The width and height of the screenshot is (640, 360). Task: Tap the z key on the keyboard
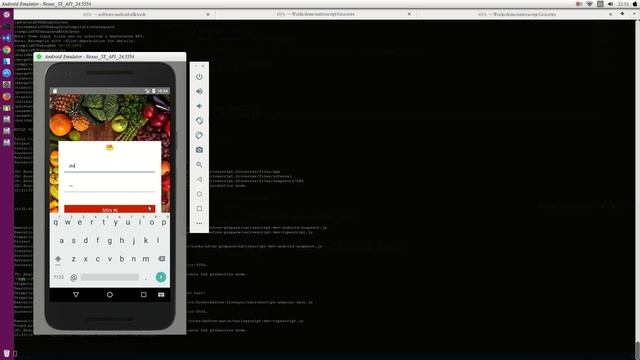(x=73, y=259)
